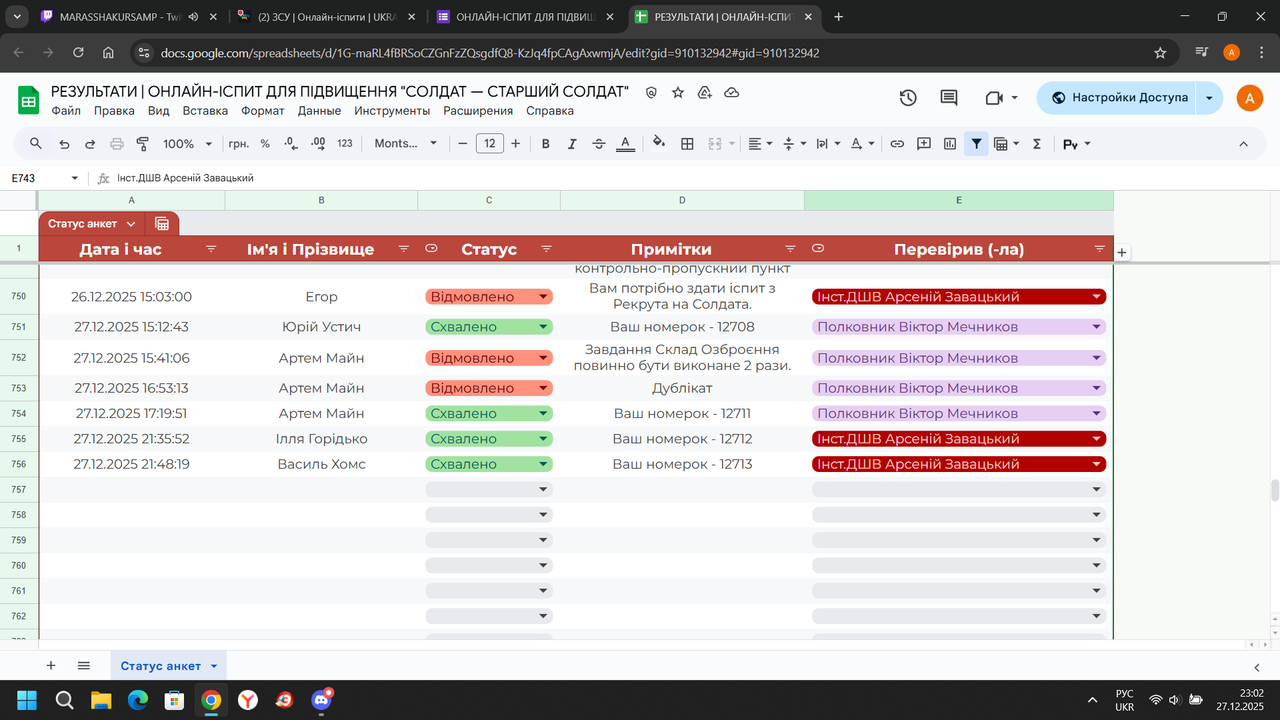Open Google Chrome from taskbar

click(x=211, y=700)
